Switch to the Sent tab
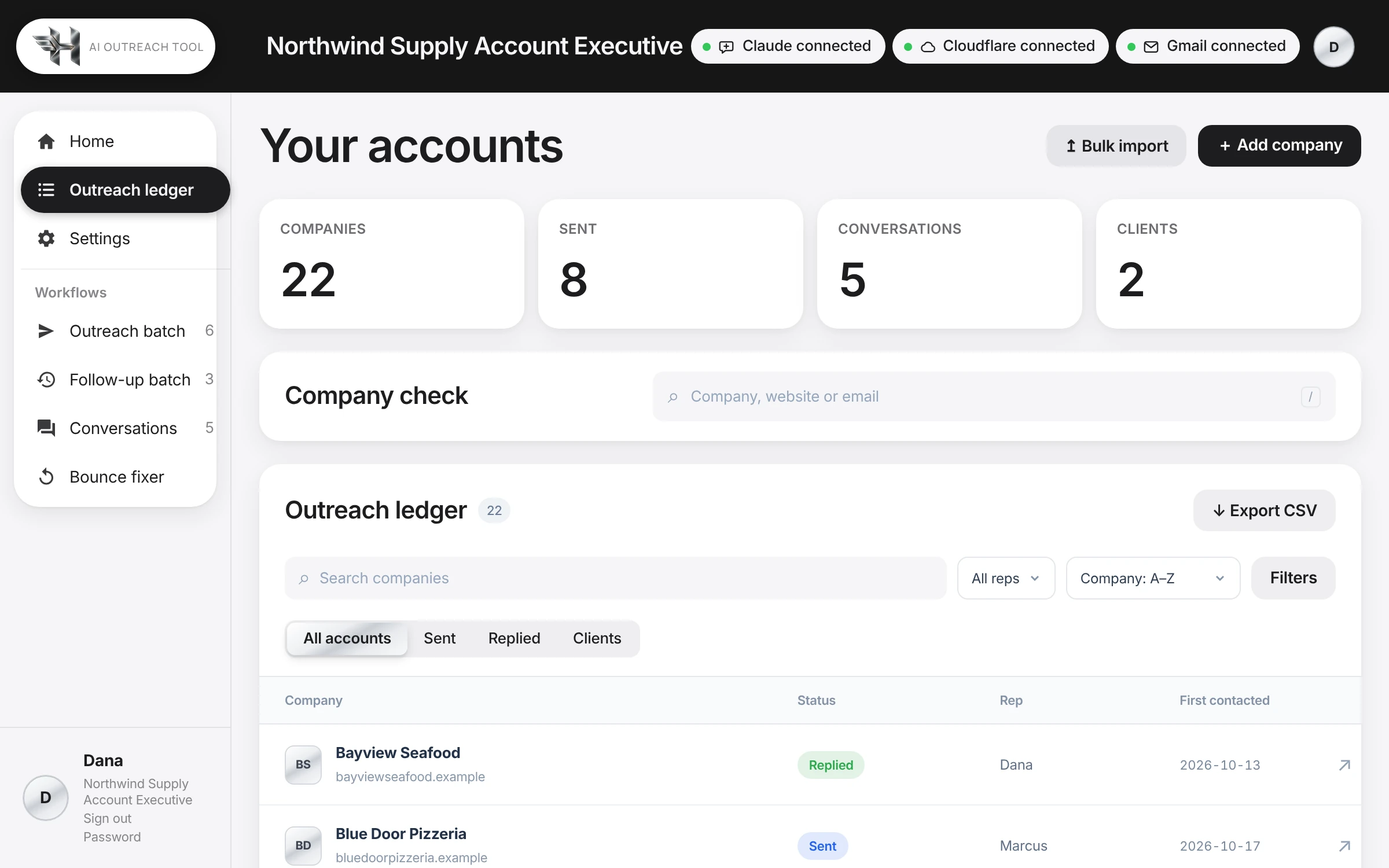Screen dimensions: 1389x868 [x=439, y=638]
